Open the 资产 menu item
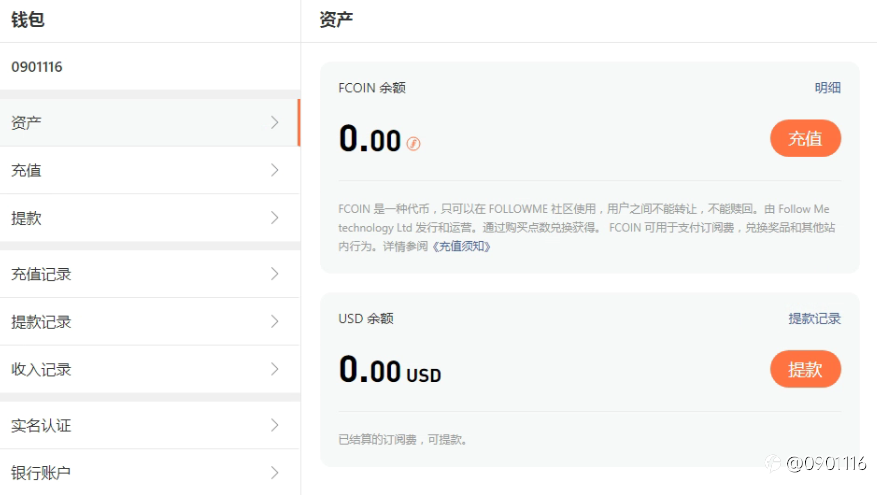 [150, 122]
